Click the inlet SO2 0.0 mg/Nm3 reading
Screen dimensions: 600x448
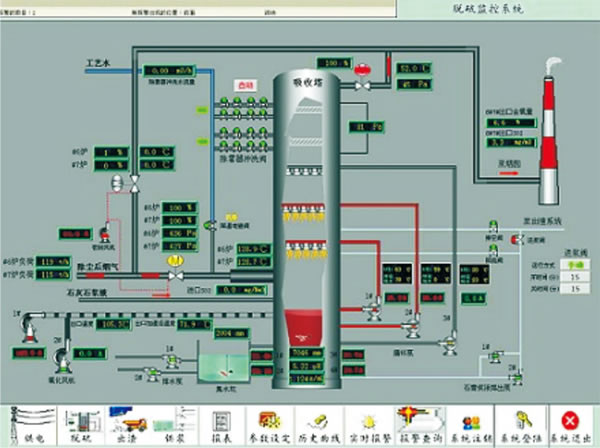pos(242,290)
